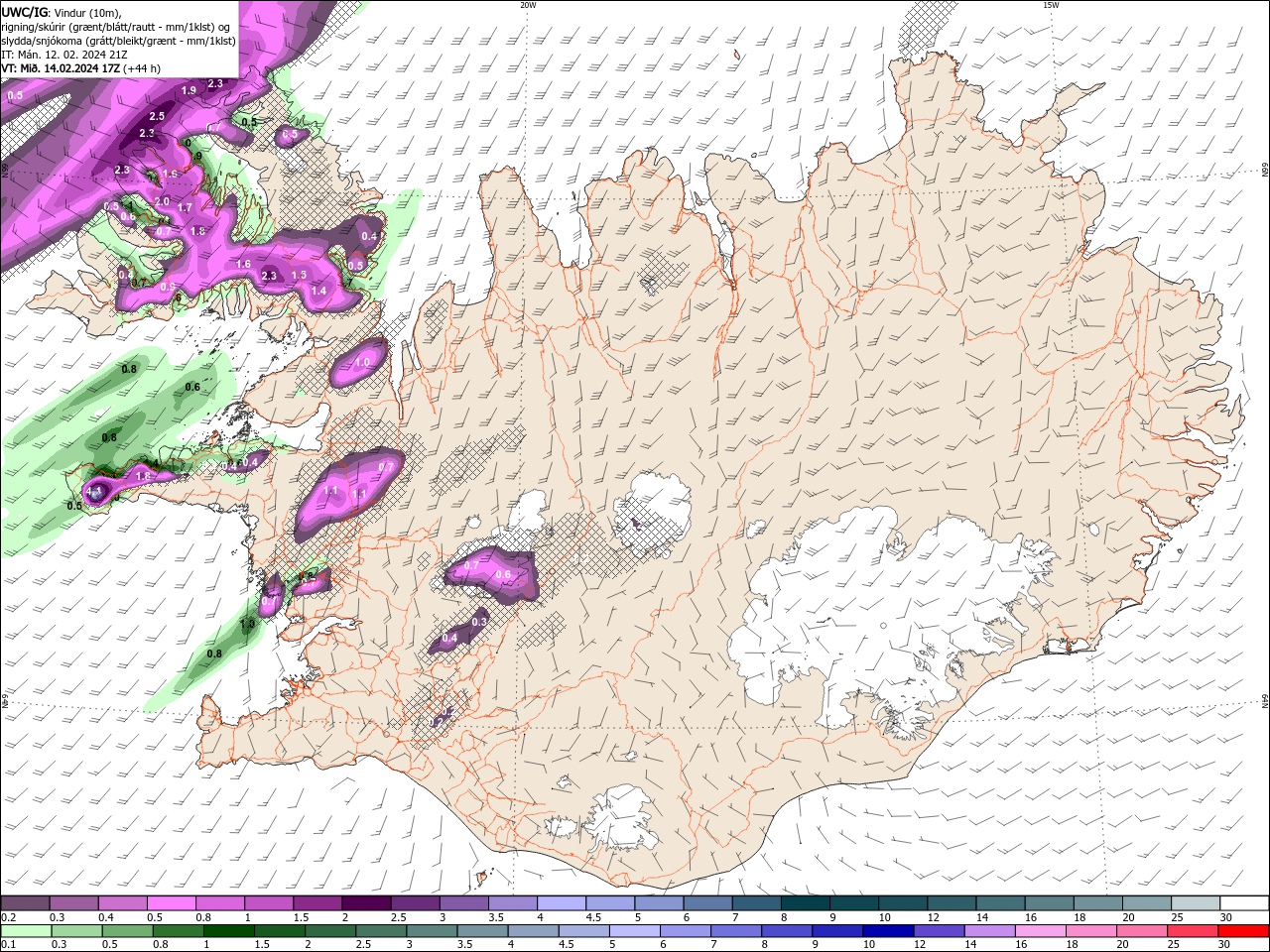Click the 1.0 value in the small snow patch
Viewport: 1270px width, 952px height.
[362, 363]
